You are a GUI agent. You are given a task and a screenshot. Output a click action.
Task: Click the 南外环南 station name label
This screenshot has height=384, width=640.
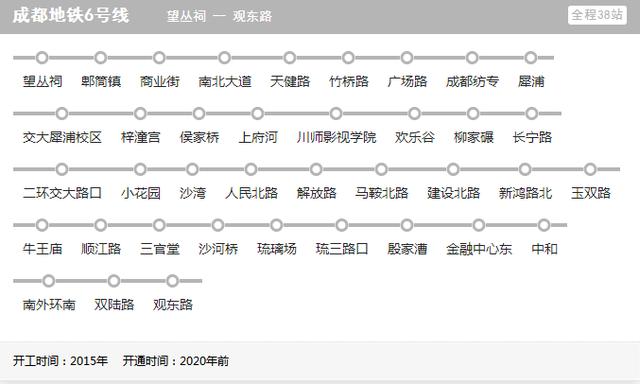[49, 304]
